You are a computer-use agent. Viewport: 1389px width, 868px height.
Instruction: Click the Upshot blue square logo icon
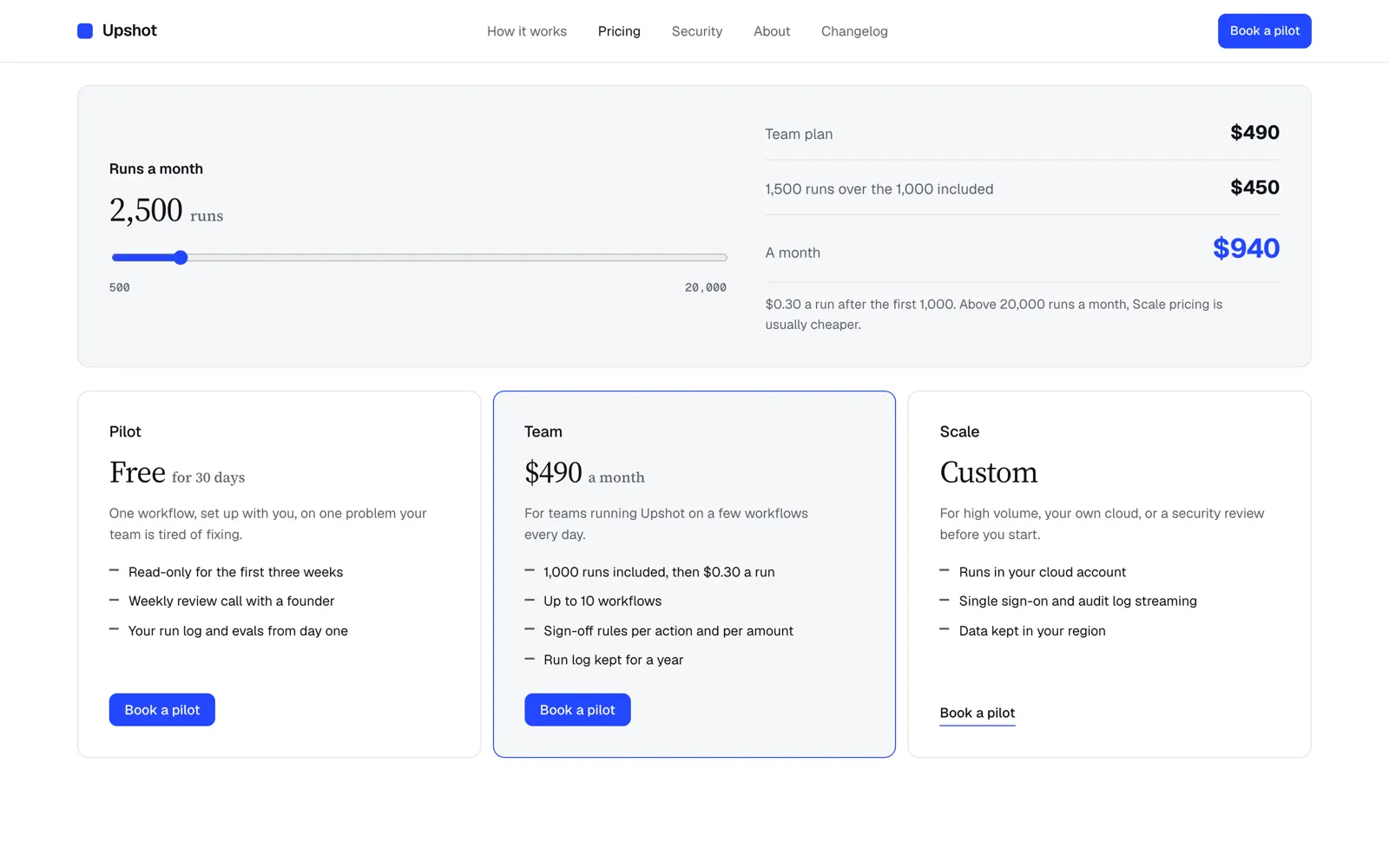[x=85, y=31]
